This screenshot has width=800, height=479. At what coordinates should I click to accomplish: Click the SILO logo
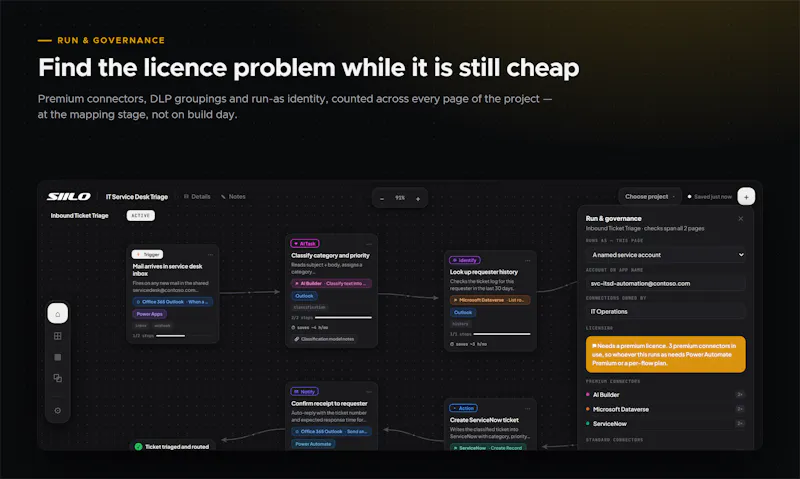click(x=69, y=196)
